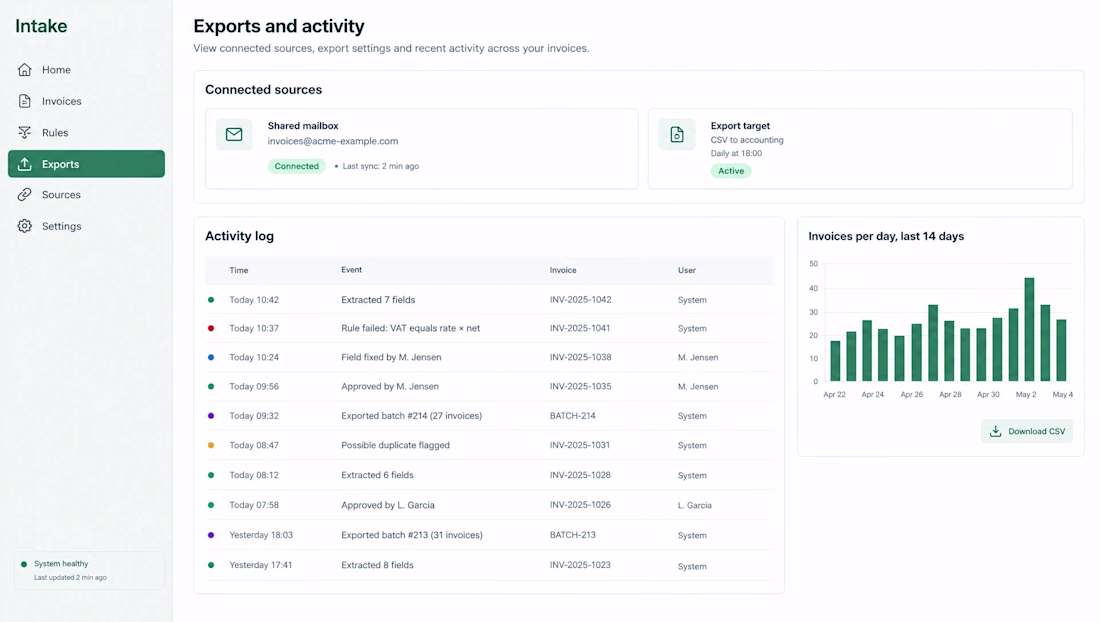Image resolution: width=1100 pixels, height=622 pixels.
Task: Click the Sources link icon
Action: pyautogui.click(x=25, y=194)
